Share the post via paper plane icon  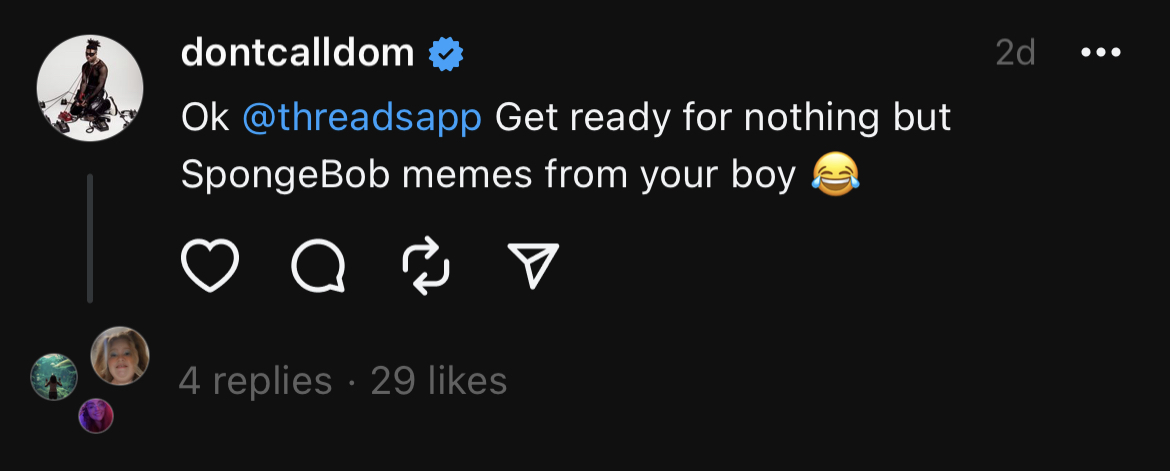(x=533, y=266)
